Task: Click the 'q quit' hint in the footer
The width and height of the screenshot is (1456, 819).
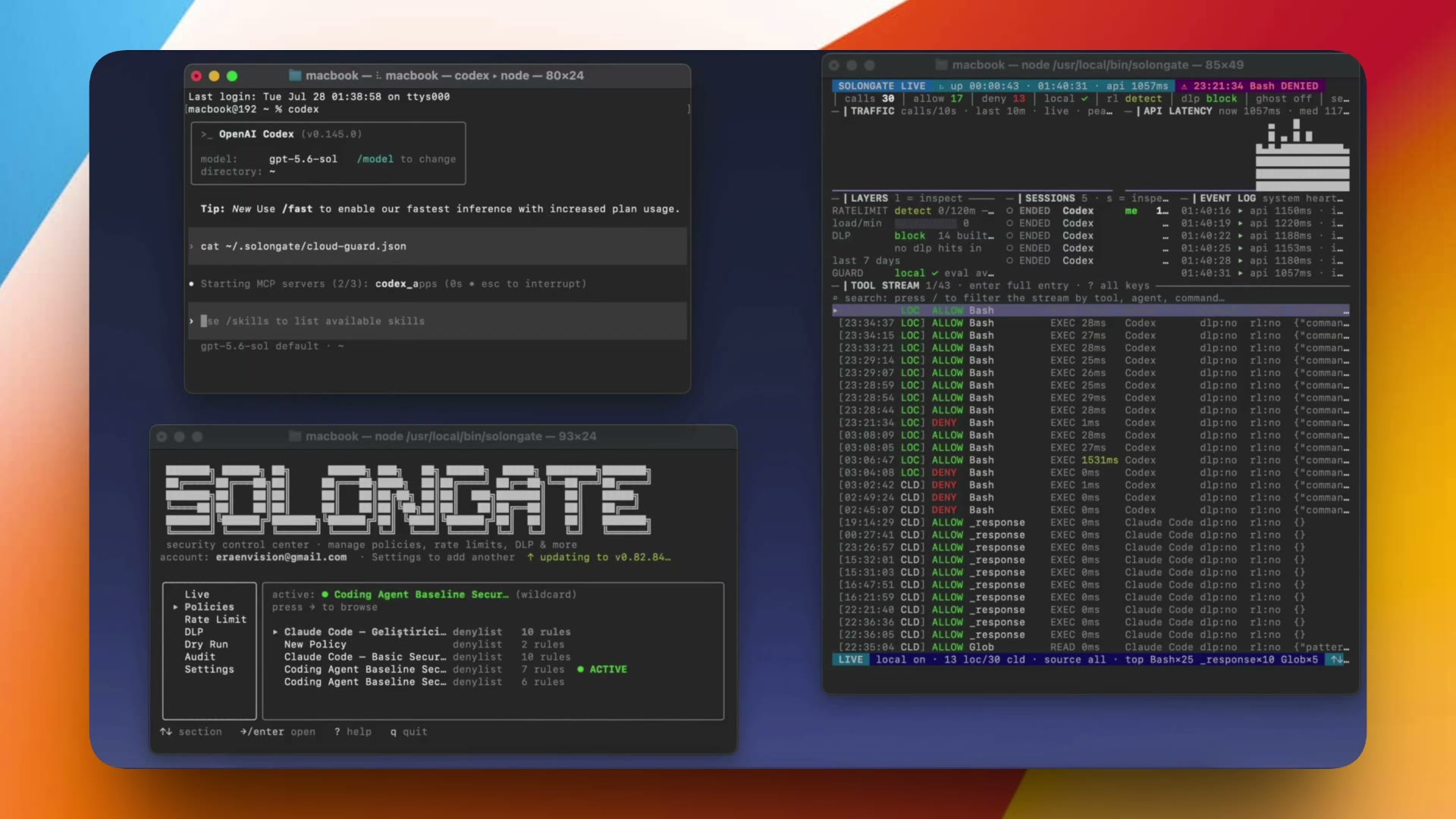Action: (x=409, y=732)
